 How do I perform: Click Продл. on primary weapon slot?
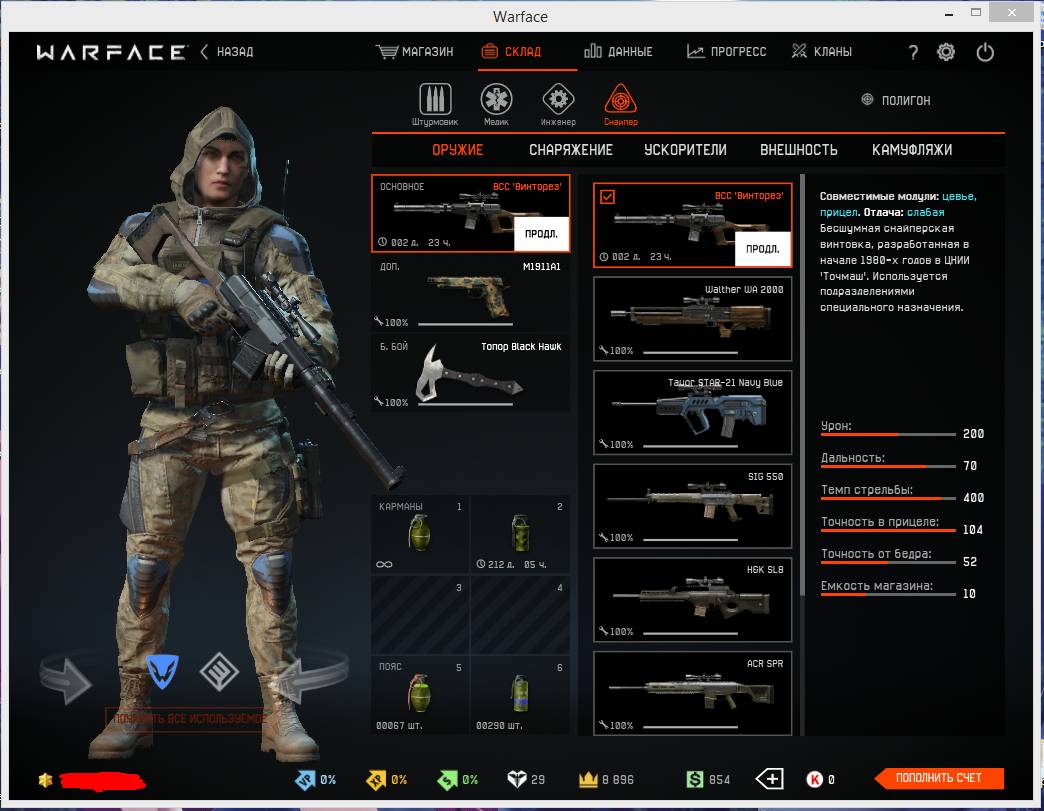click(x=541, y=234)
